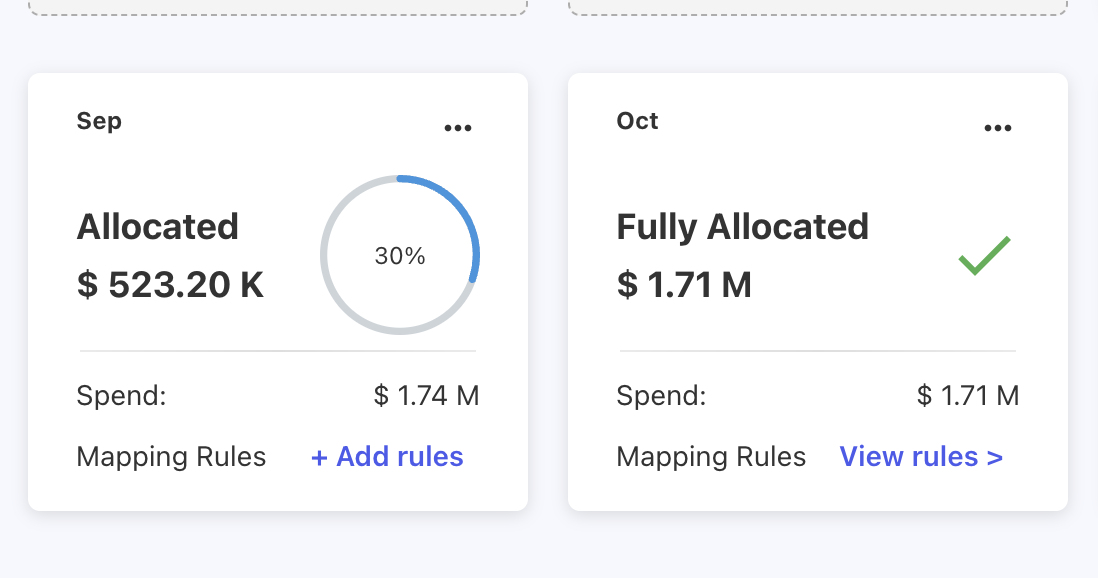View rules for the Oct card
This screenshot has width=1098, height=578.
point(921,457)
